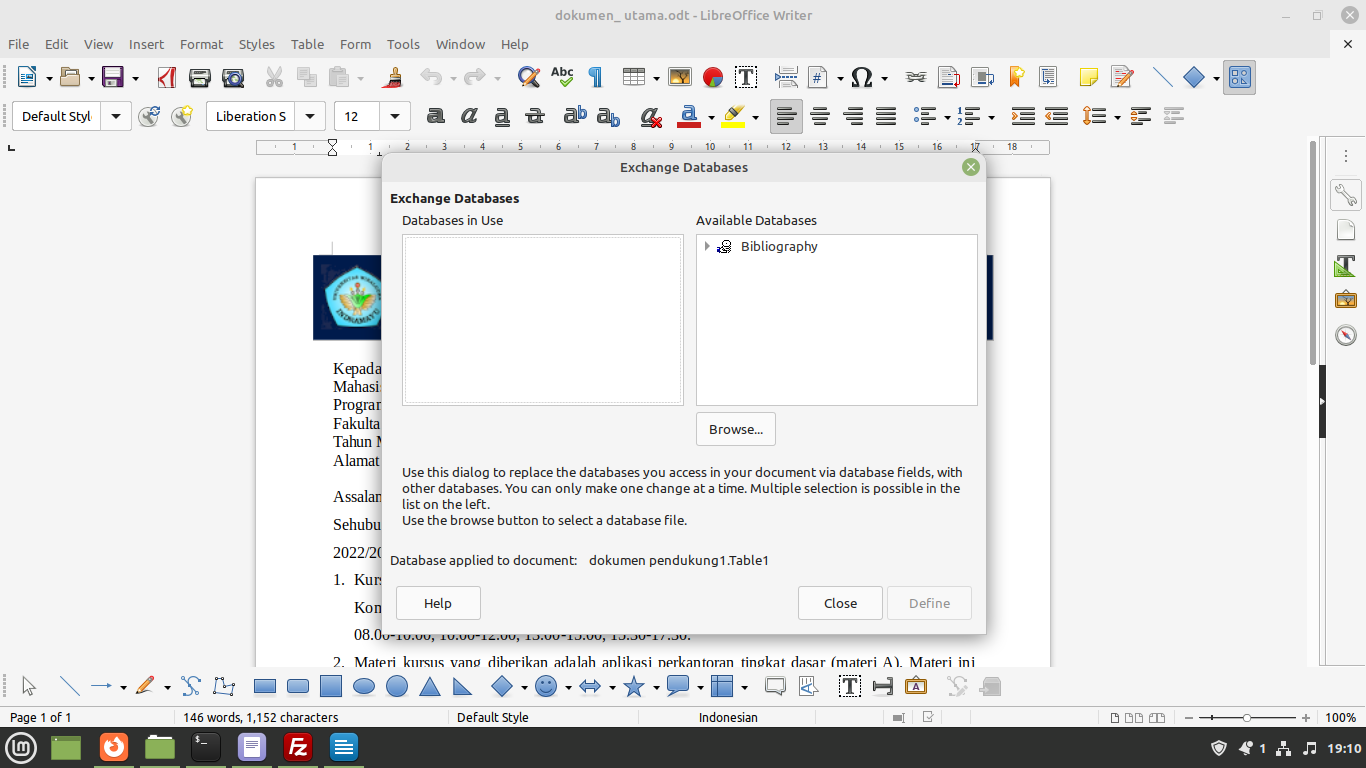Screen dimensions: 1366x768
Task: Open Font Name dropdown arrow
Action: (x=311, y=116)
